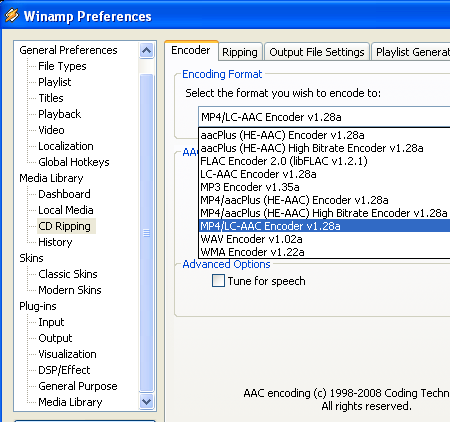Select General Preferences in the tree
Screen dimensions: 450x422
pyautogui.click(x=68, y=50)
